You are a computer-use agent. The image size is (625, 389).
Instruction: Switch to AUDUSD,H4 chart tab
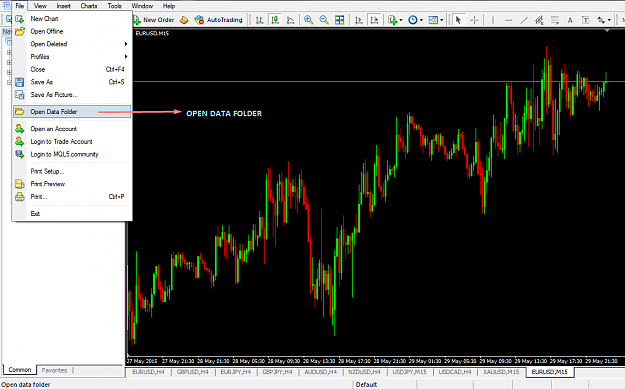(x=320, y=372)
